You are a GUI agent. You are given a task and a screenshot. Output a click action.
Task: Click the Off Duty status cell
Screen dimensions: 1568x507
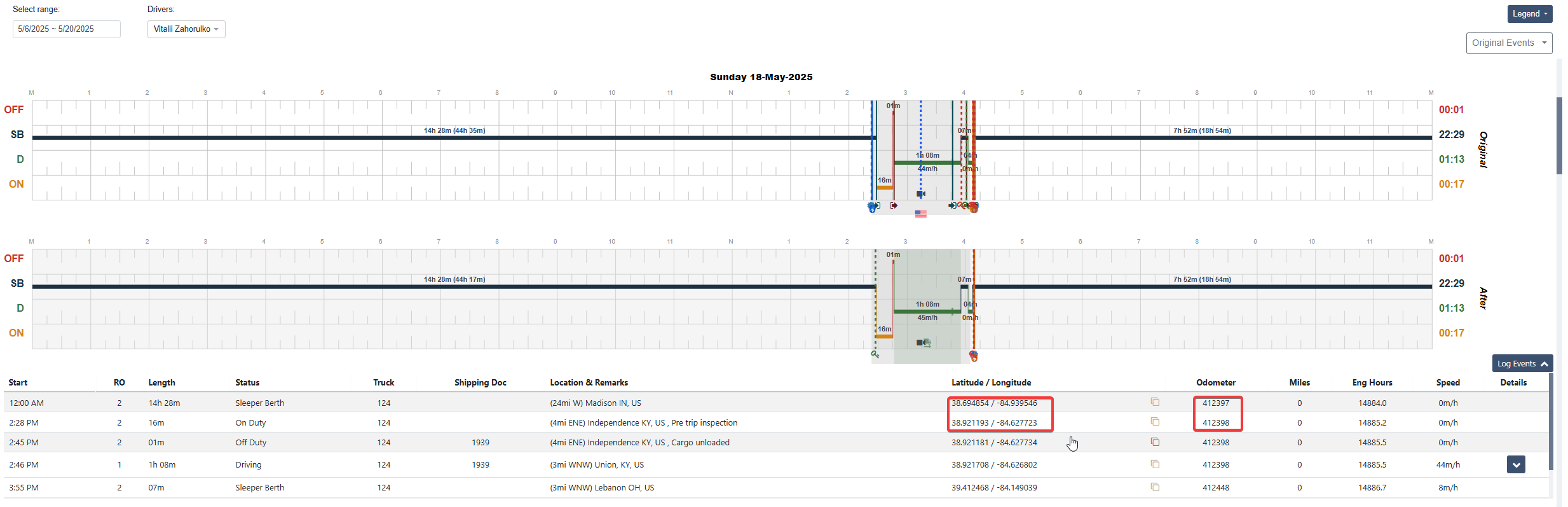251,442
